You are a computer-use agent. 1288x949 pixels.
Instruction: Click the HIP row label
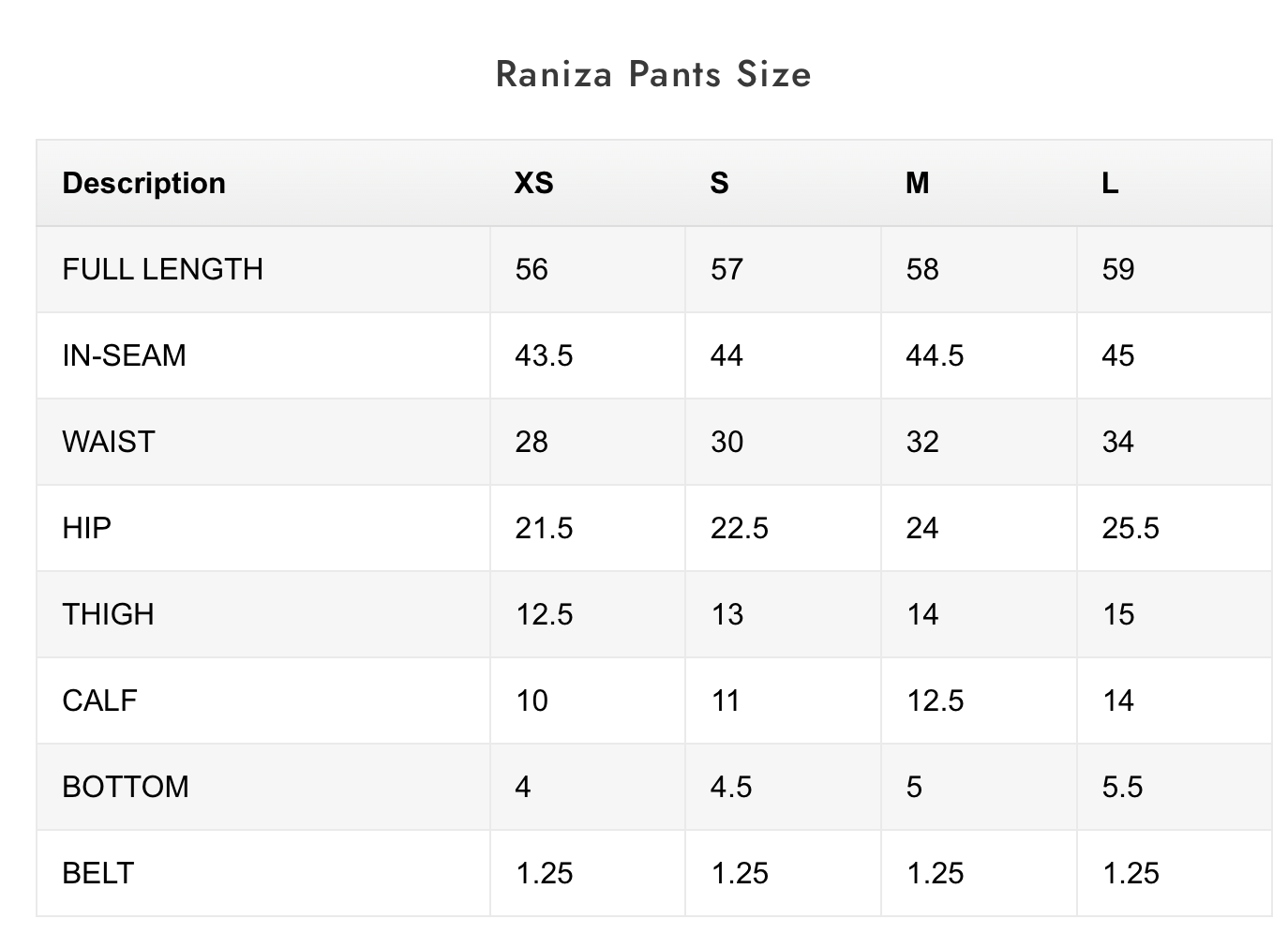86,528
